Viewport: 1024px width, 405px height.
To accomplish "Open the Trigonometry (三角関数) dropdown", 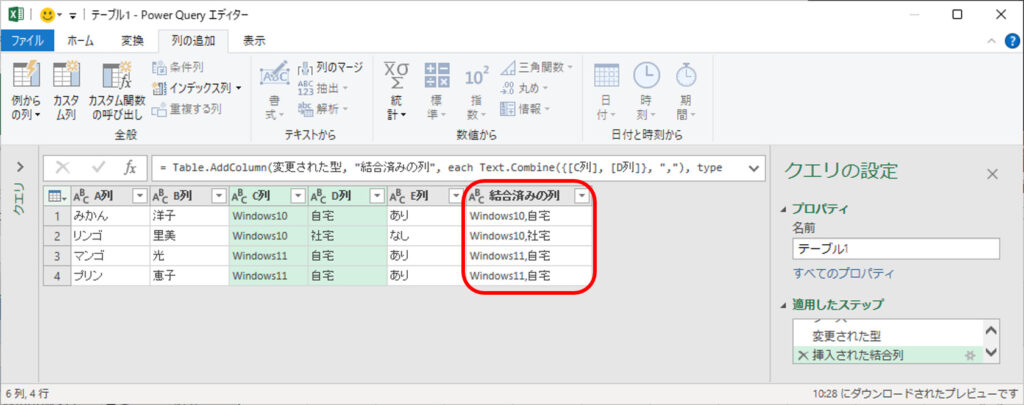I will point(536,67).
